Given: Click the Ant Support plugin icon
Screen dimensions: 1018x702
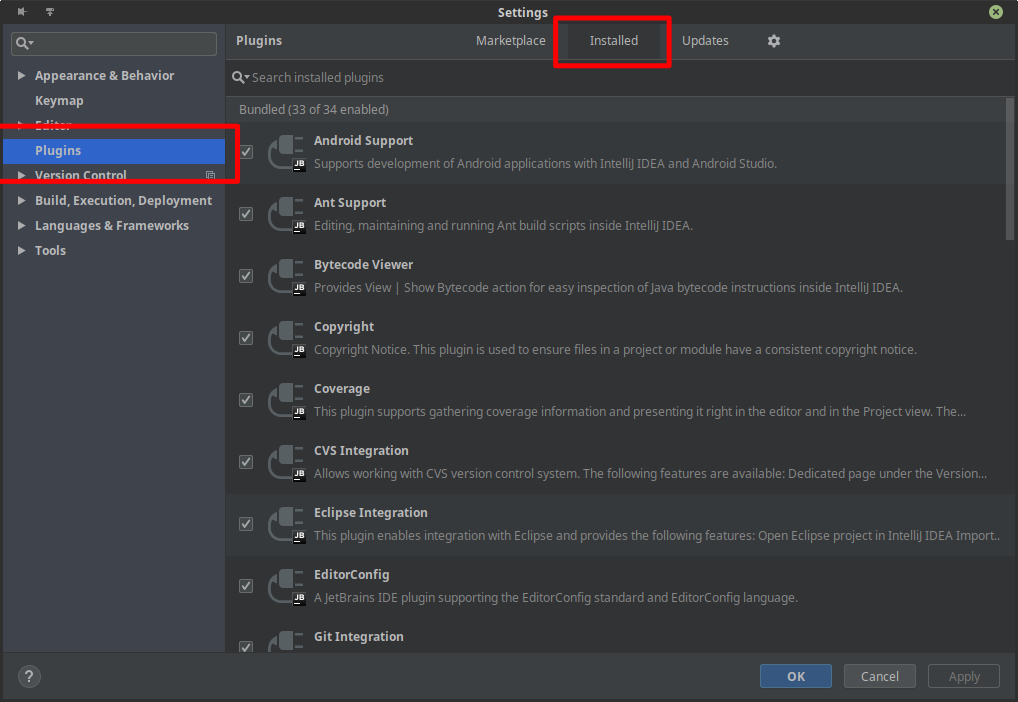Looking at the screenshot, I should 286,214.
